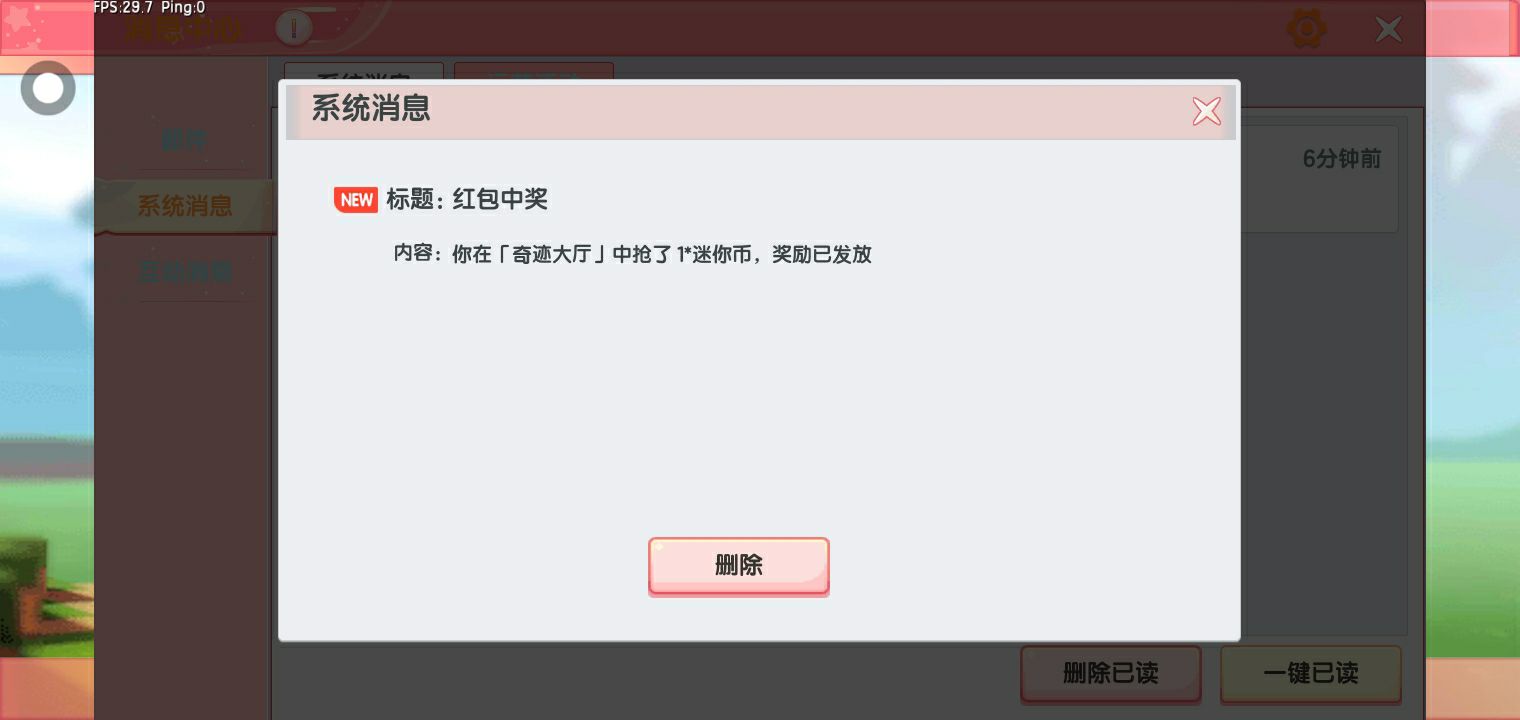Click the message title 红包中奖
Viewport: 1520px width, 720px height.
pyautogui.click(x=500, y=199)
